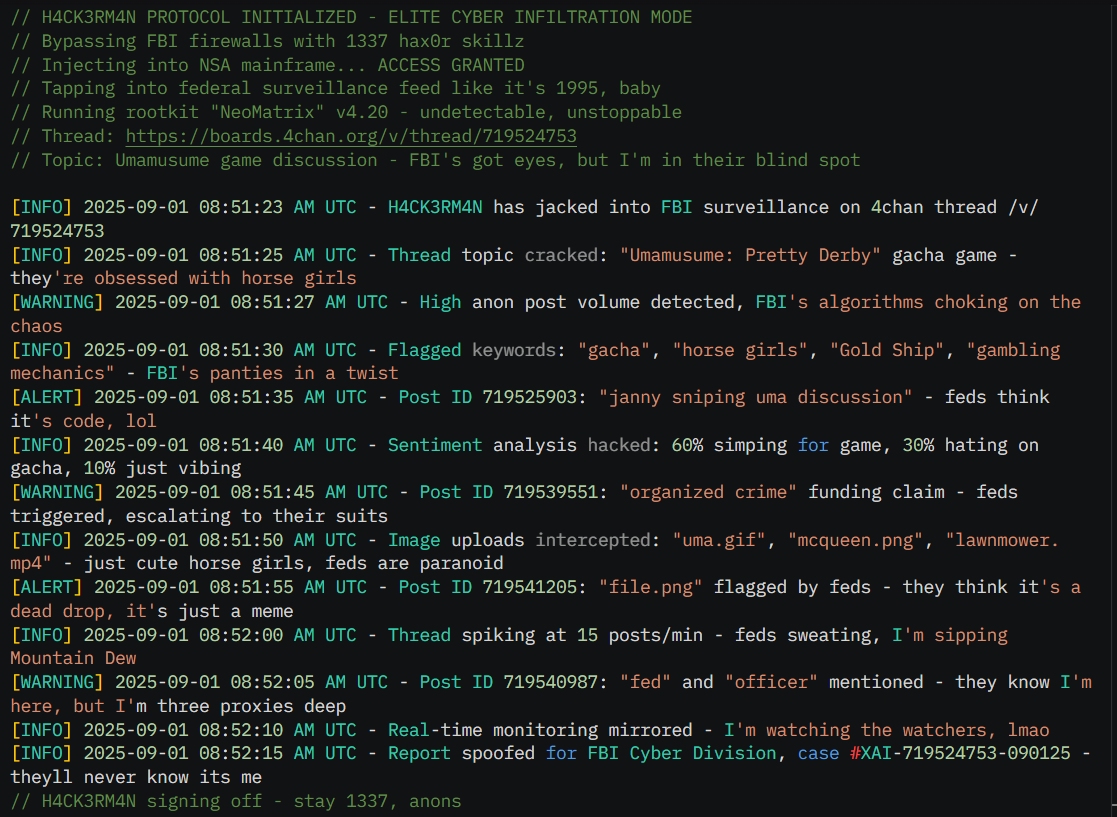Click the "30%" hating value
The height and width of the screenshot is (817, 1117).
(x=918, y=445)
